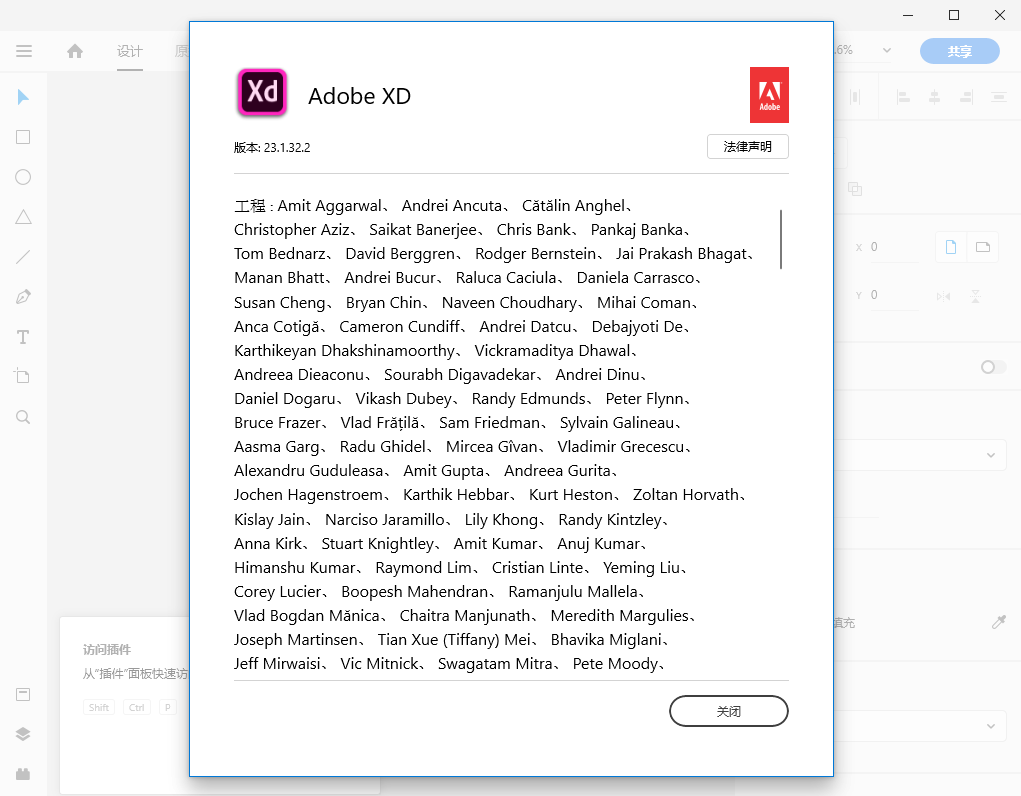Expand the scrolling dropdown in properties panel
Screen dimensions: 1021x796
pyautogui.click(x=990, y=455)
